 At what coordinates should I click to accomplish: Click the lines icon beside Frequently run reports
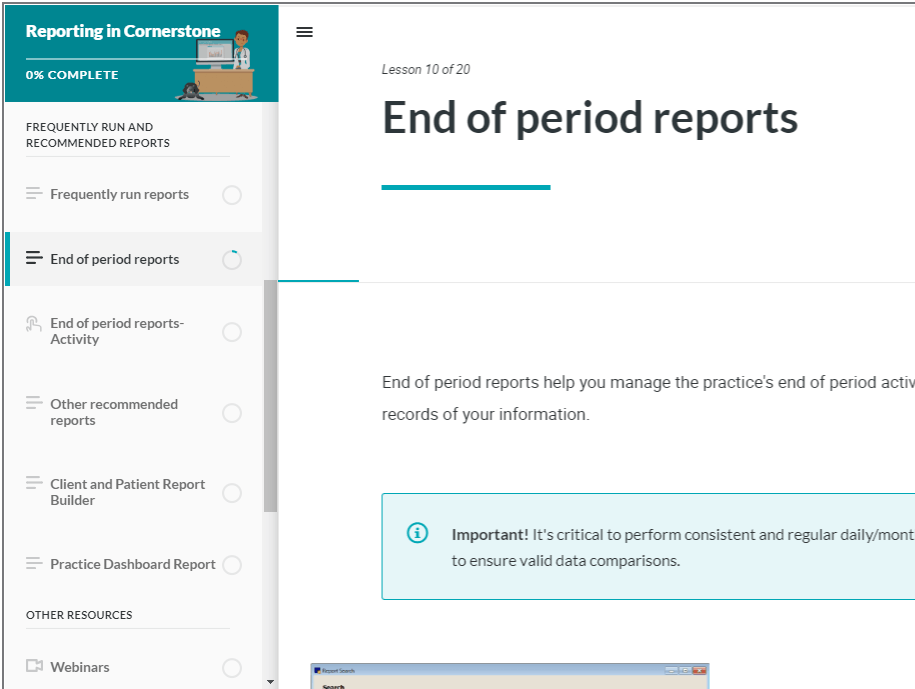click(34, 193)
